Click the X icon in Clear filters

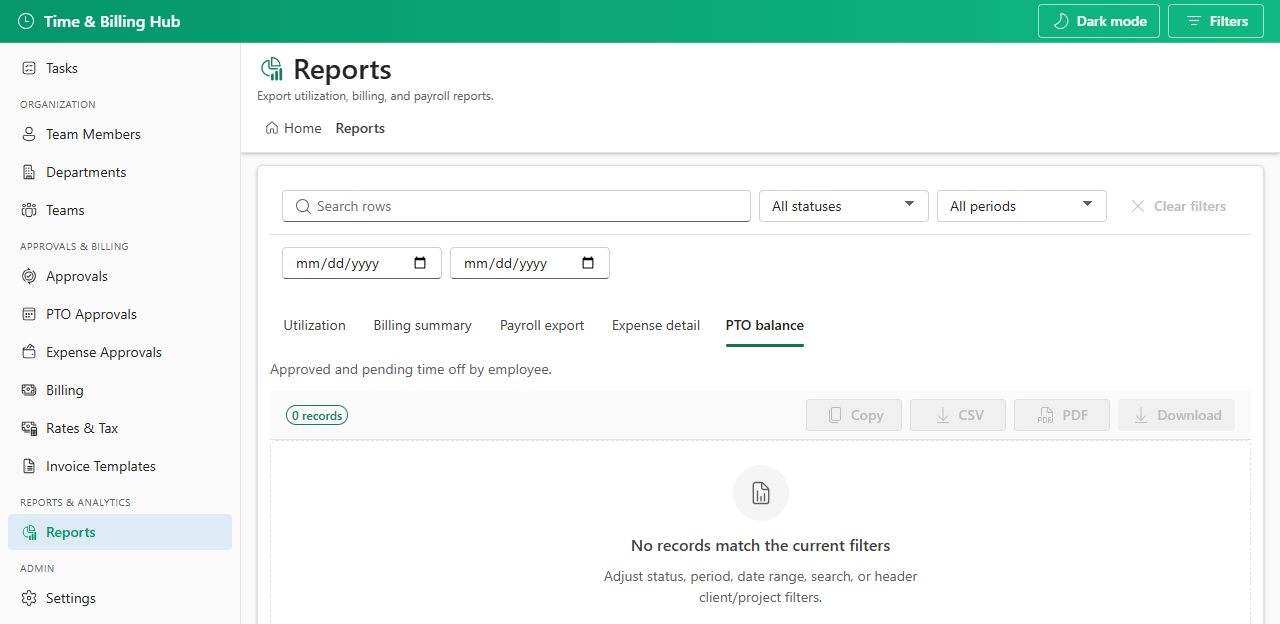(x=1138, y=206)
